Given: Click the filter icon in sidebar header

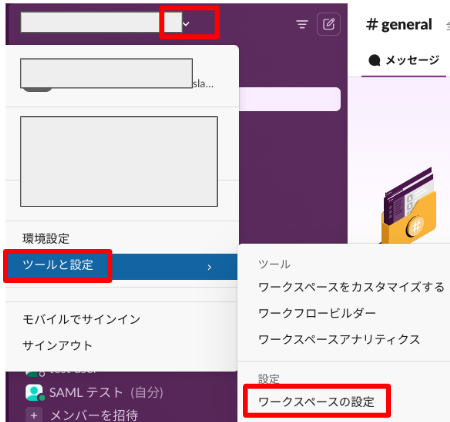Looking at the screenshot, I should pos(302,24).
